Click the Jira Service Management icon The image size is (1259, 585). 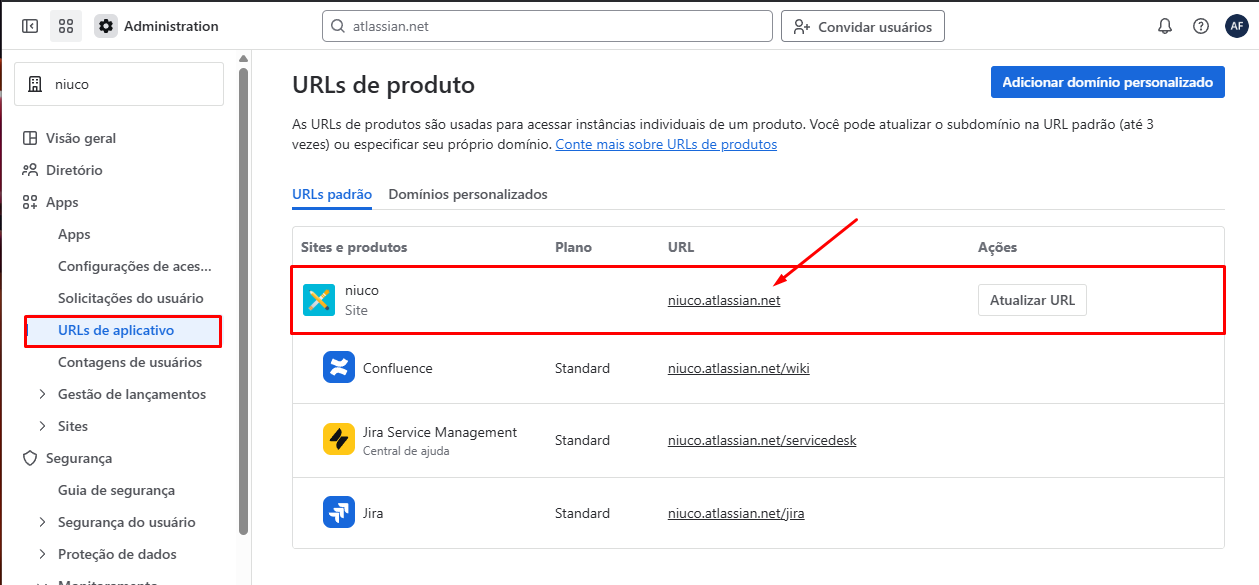point(339,440)
